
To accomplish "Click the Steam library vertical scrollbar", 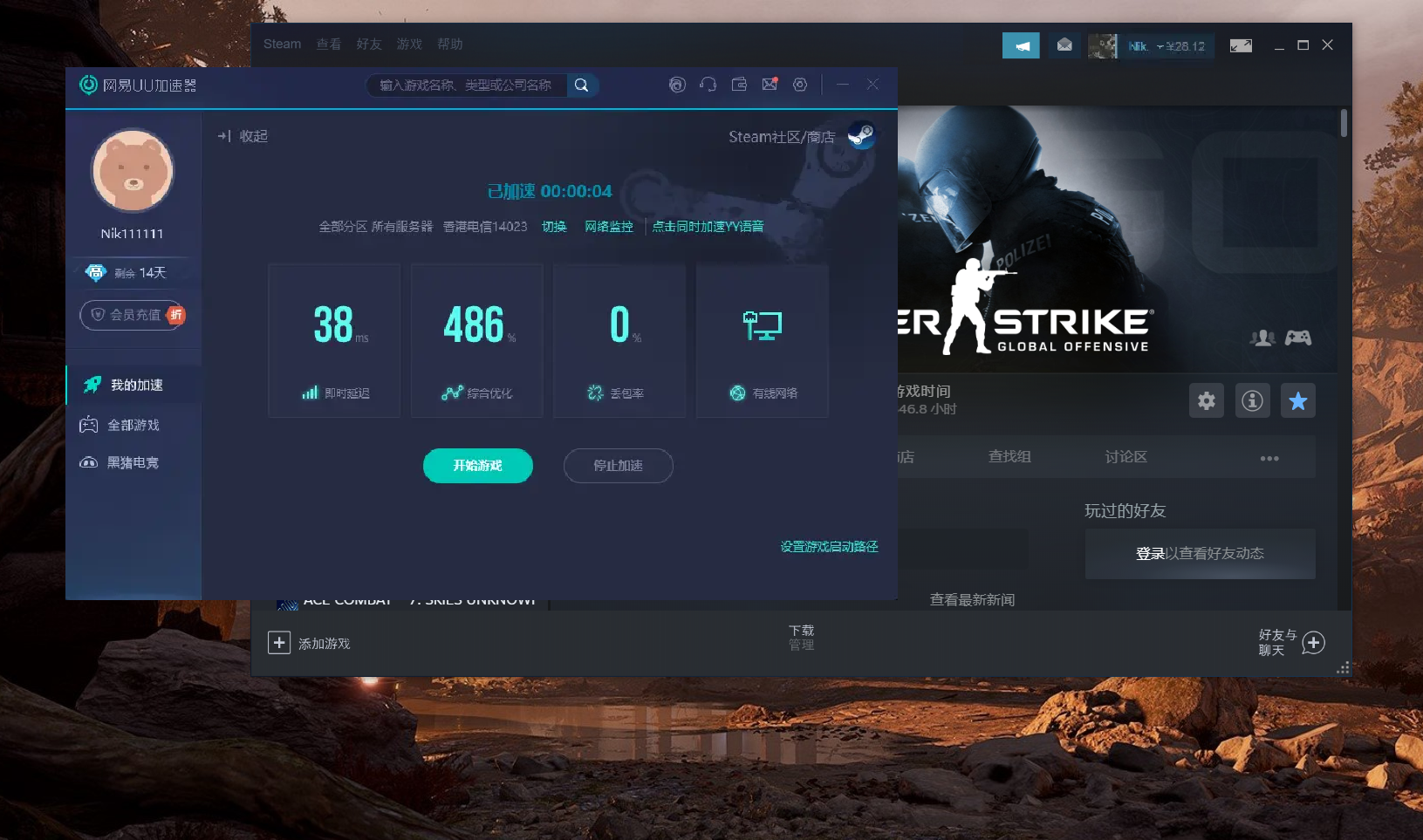I will pos(1344,123).
